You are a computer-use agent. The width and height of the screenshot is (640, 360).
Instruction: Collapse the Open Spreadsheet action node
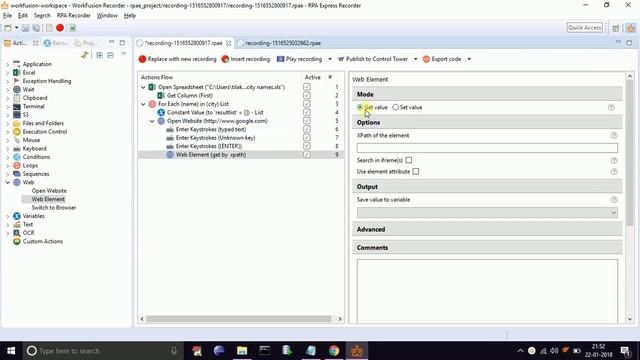pyautogui.click(x=143, y=87)
